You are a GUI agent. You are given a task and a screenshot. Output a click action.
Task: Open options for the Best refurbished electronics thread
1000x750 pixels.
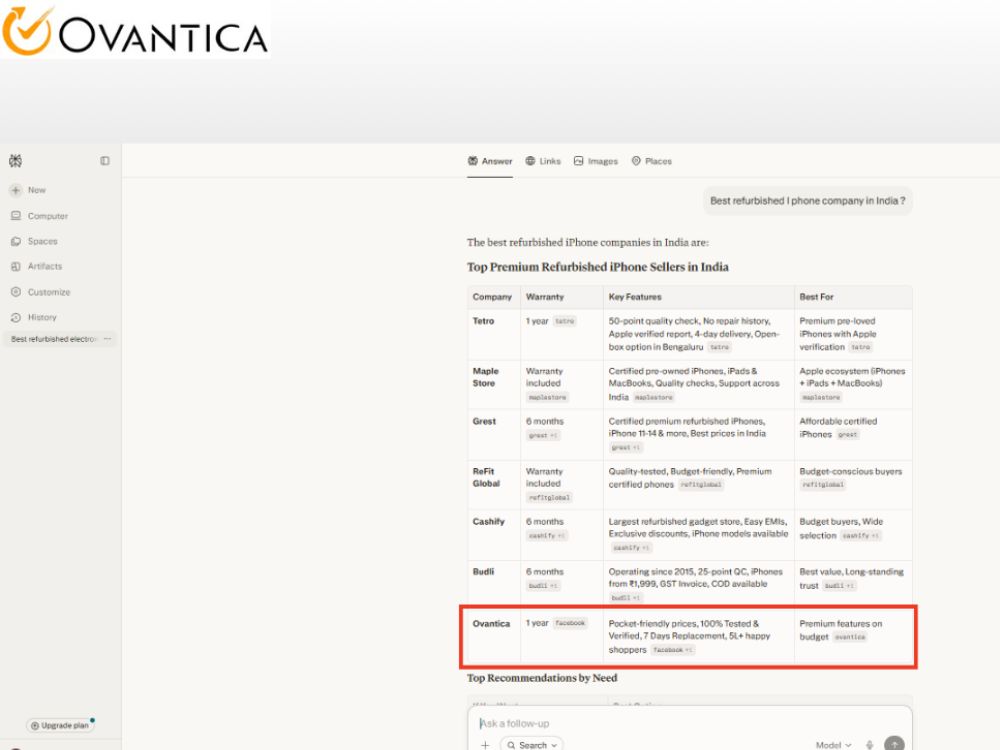(107, 339)
